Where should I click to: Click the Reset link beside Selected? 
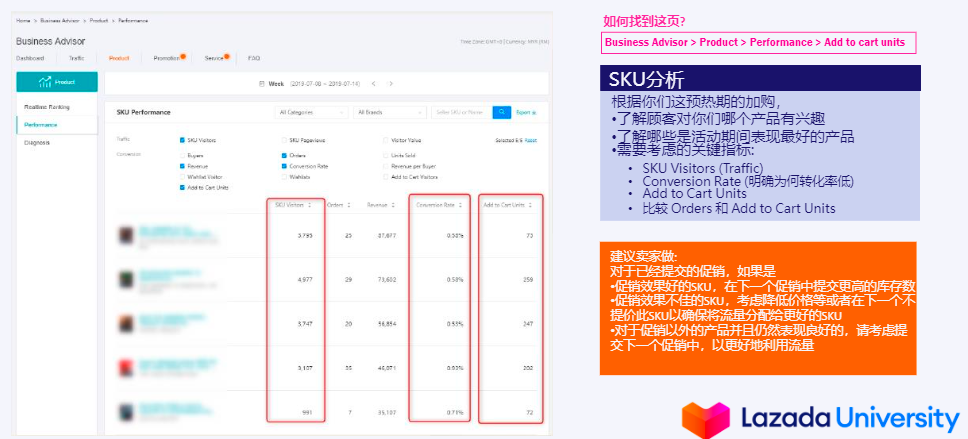(530, 140)
